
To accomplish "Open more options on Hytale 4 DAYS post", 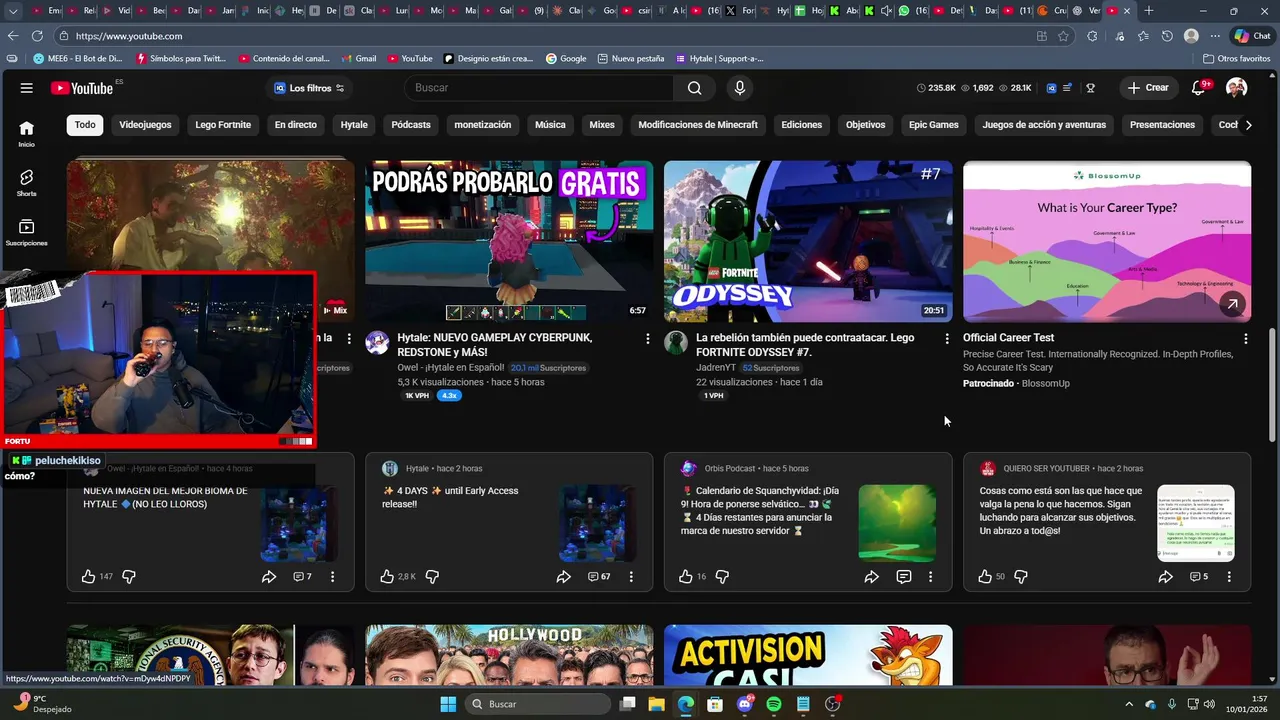I will pos(631,577).
